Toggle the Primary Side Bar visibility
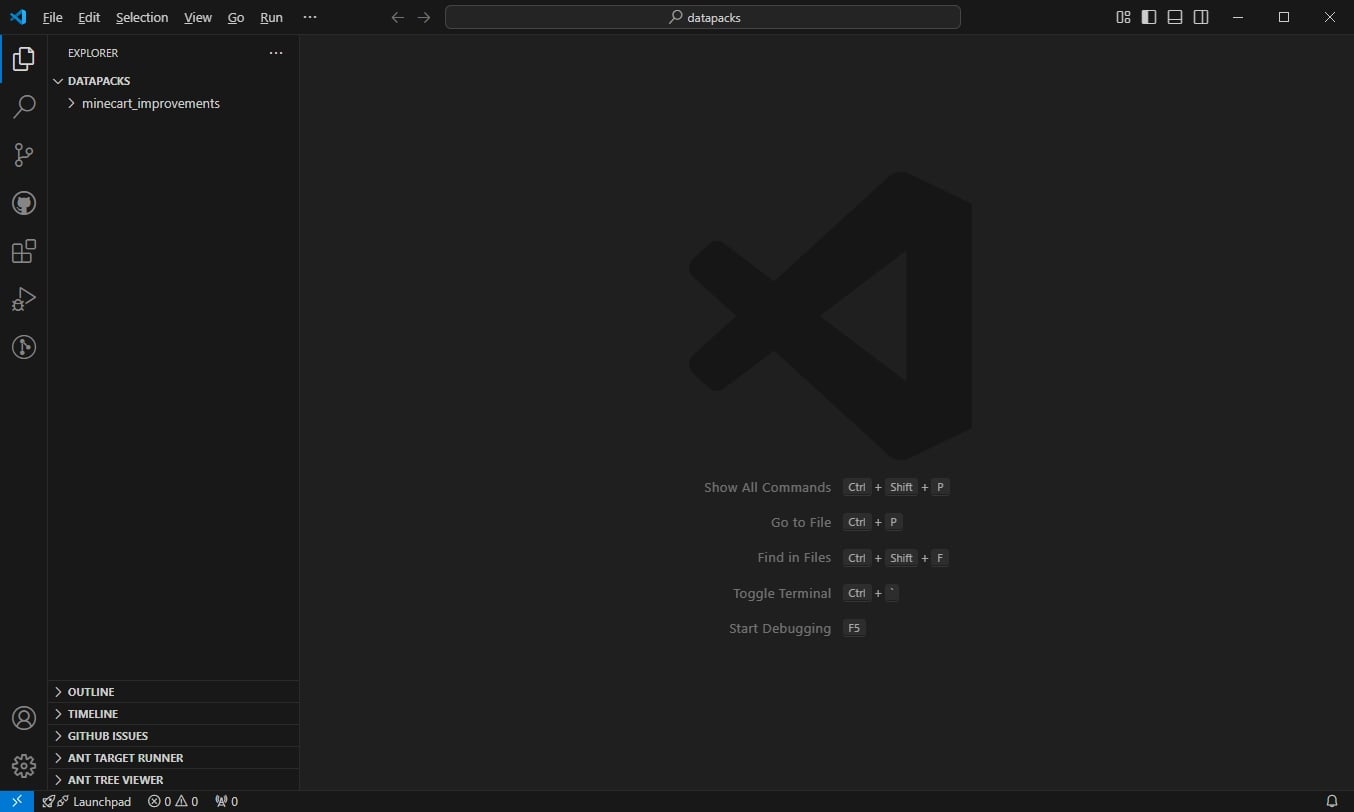 pyautogui.click(x=1148, y=17)
